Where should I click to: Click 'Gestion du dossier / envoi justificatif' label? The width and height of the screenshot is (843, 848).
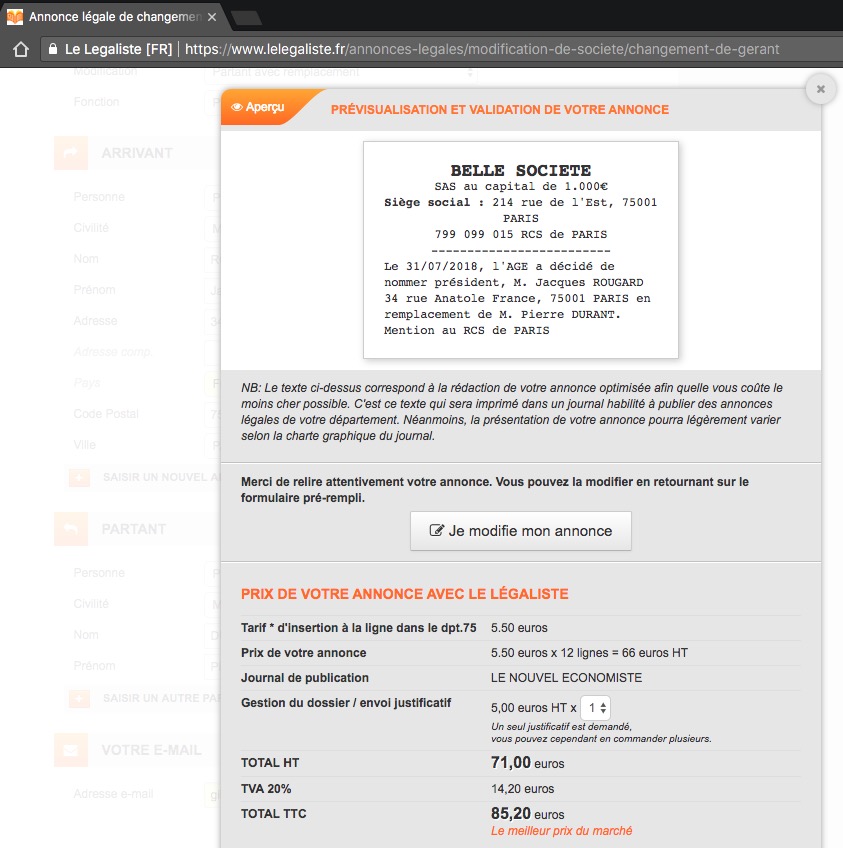pos(346,703)
